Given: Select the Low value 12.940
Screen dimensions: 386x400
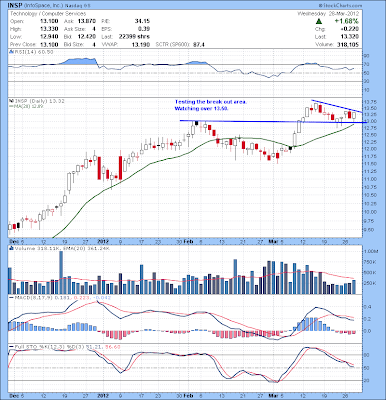Looking at the screenshot, I should click(x=49, y=37).
